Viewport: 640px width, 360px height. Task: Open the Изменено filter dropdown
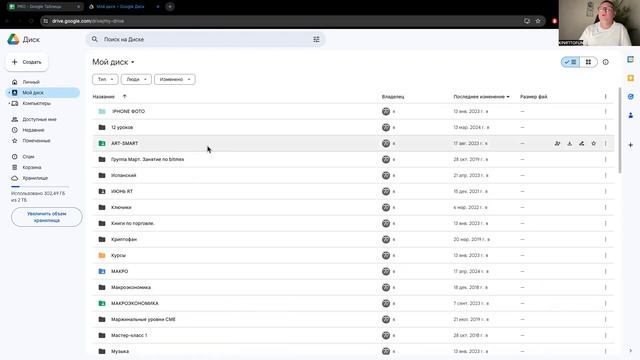(175, 79)
